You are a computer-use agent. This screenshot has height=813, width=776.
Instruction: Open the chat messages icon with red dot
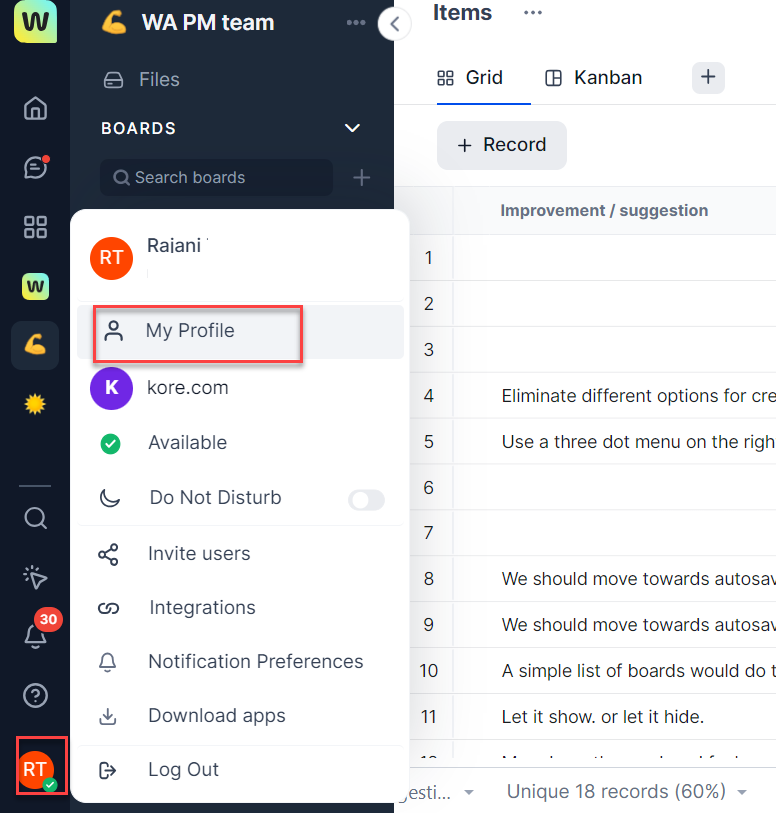pos(35,167)
